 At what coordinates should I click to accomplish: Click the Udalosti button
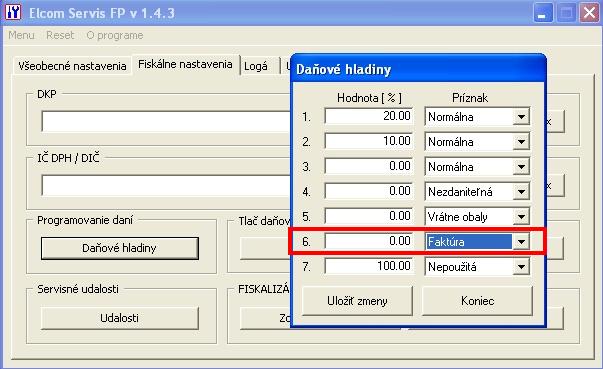pyautogui.click(x=120, y=318)
